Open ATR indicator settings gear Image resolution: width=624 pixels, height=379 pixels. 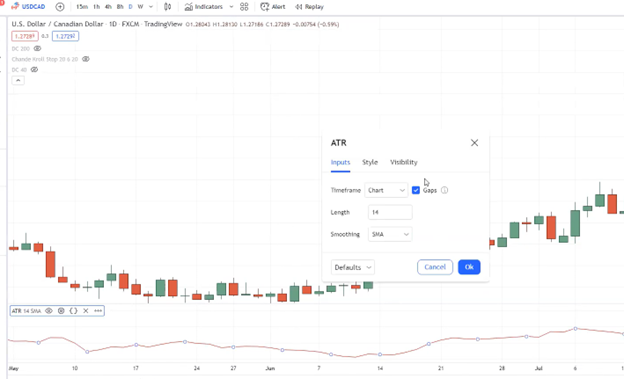[61, 311]
